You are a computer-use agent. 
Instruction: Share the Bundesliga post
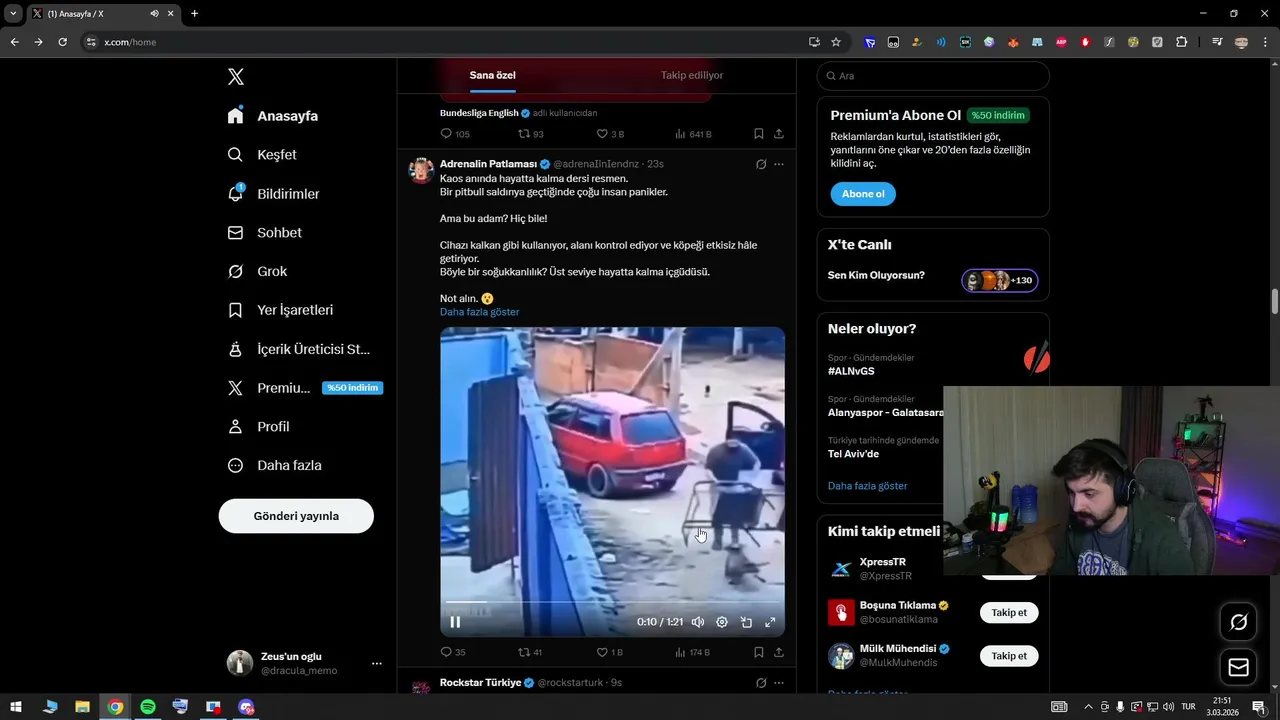pos(779,134)
